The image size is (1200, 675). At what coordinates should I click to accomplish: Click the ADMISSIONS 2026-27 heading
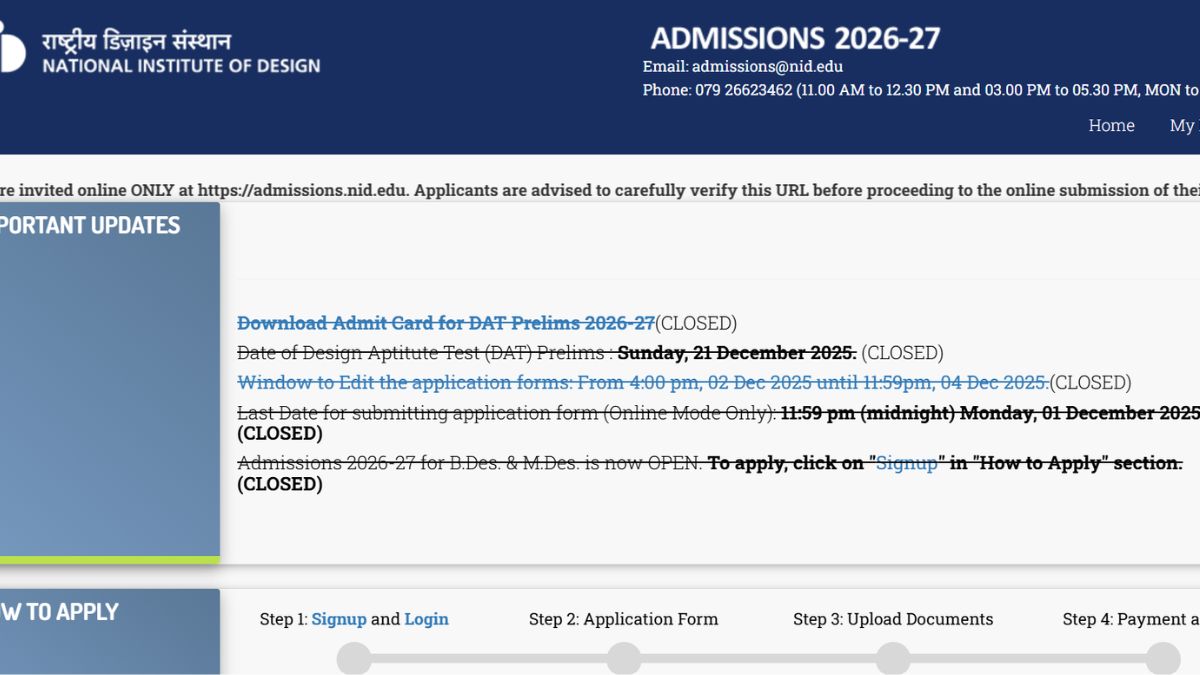point(795,38)
